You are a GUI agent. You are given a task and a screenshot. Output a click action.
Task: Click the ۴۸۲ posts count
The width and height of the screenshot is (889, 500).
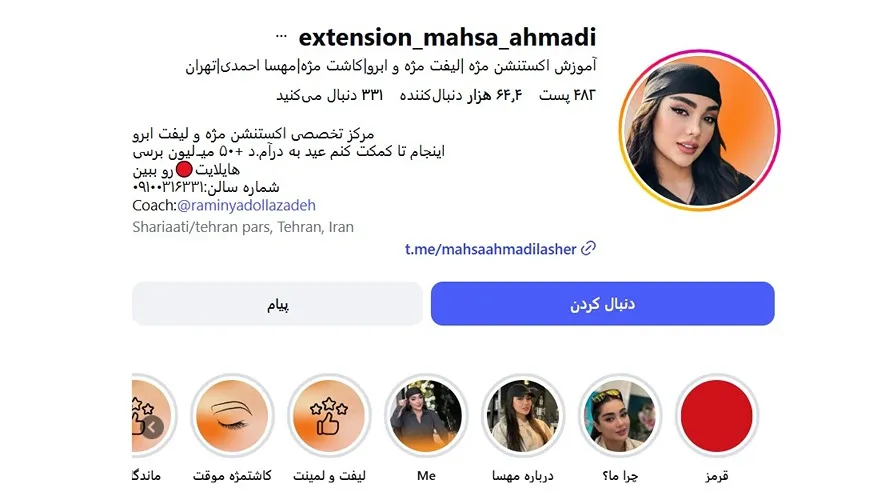click(567, 95)
